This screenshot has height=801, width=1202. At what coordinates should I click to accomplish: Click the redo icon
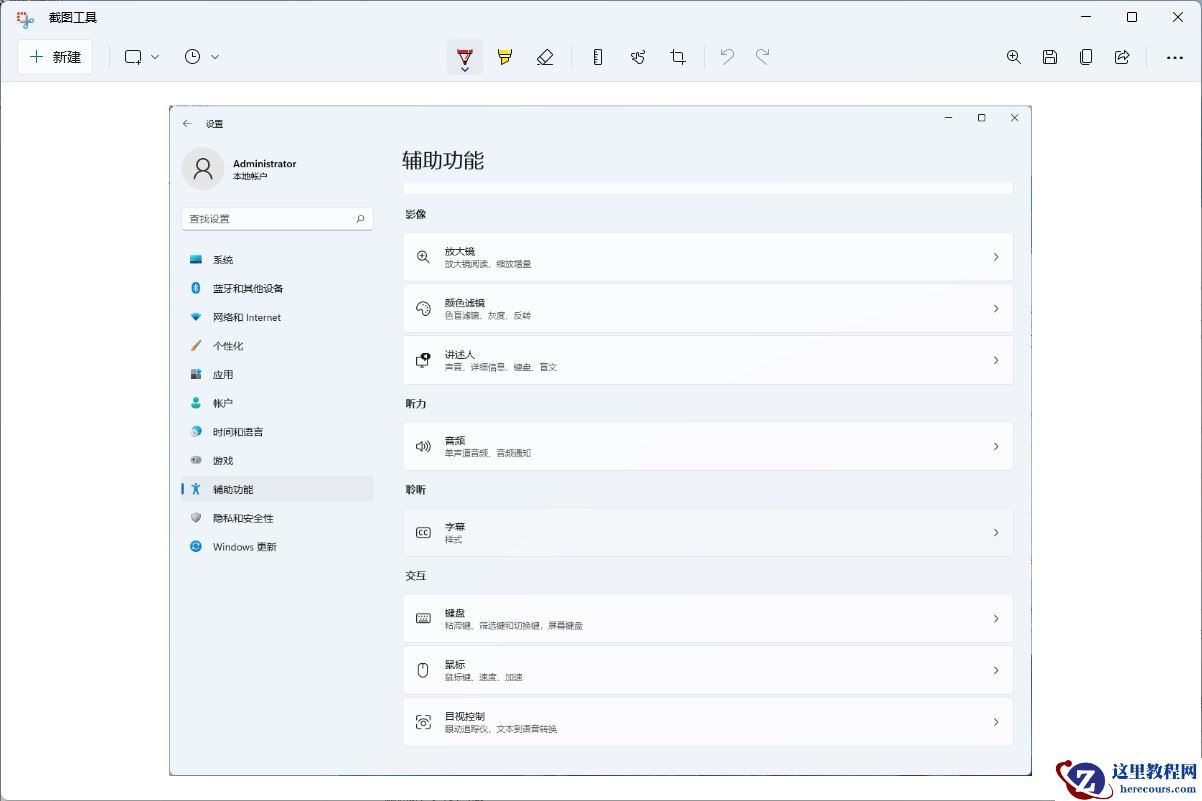click(x=763, y=57)
